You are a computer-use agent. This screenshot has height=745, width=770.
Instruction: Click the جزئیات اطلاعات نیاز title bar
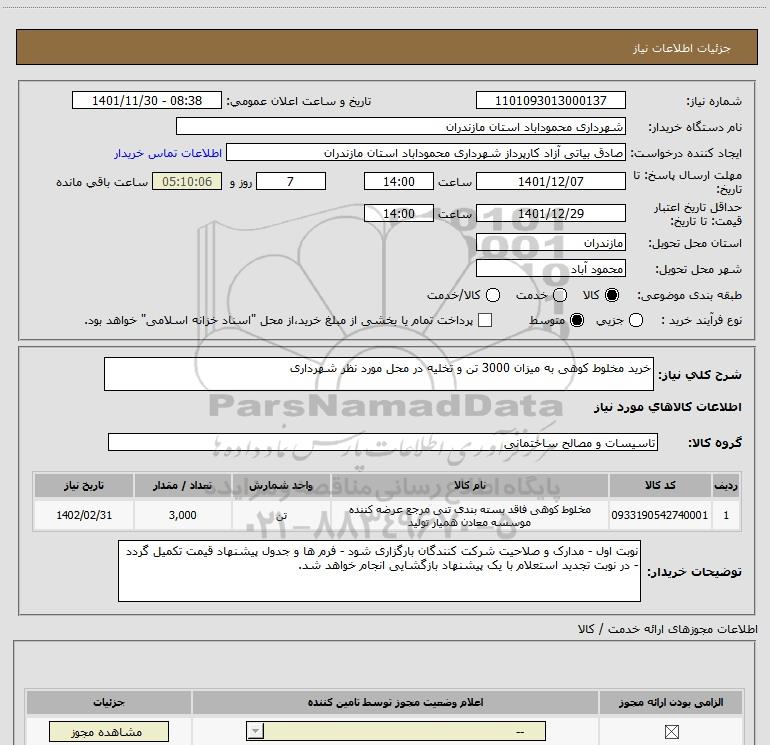[x=386, y=47]
